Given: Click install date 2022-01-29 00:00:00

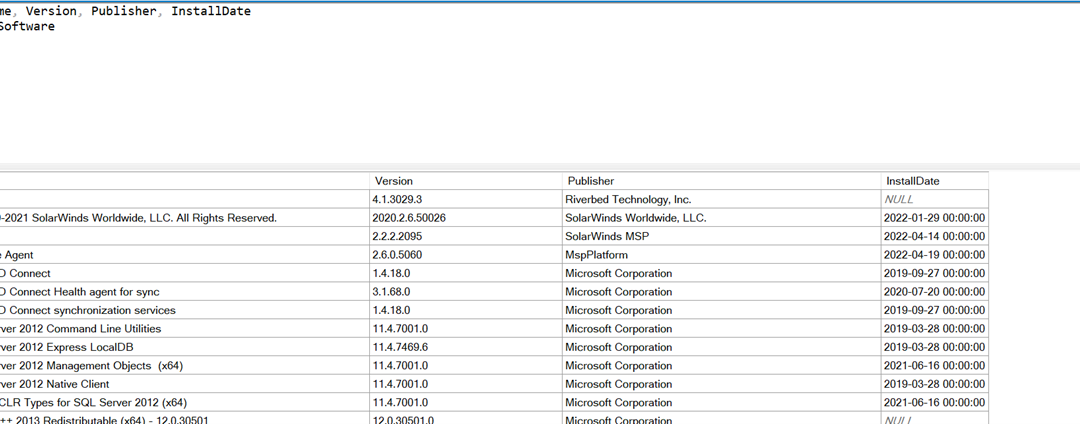Looking at the screenshot, I should [x=934, y=218].
